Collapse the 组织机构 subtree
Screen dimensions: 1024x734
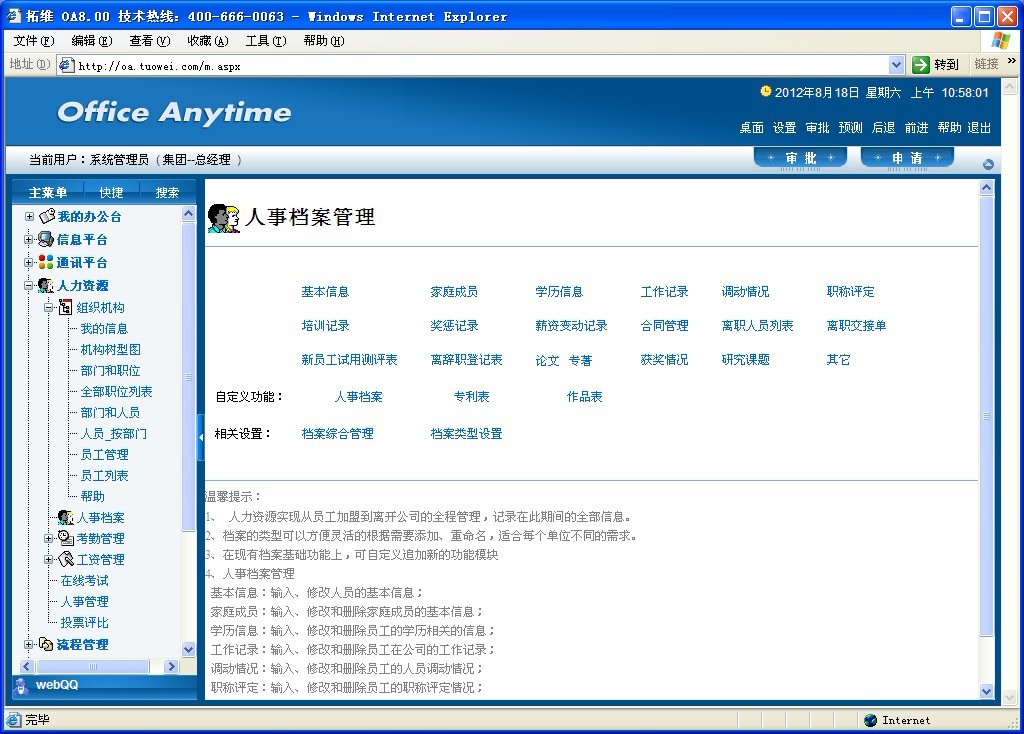(x=48, y=308)
